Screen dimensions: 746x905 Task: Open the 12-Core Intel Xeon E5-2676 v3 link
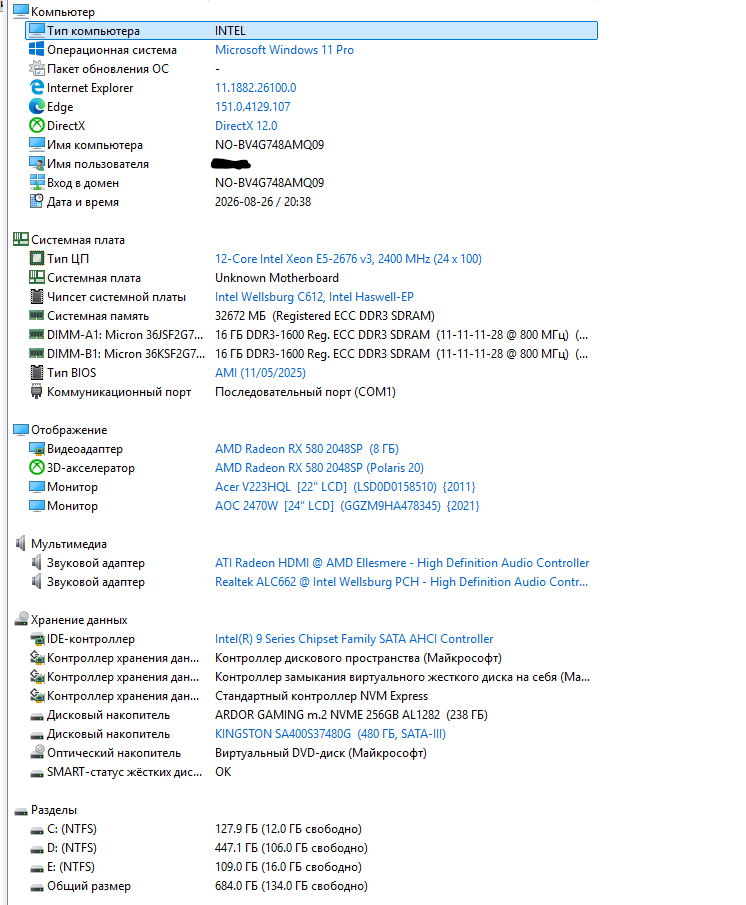coord(348,259)
